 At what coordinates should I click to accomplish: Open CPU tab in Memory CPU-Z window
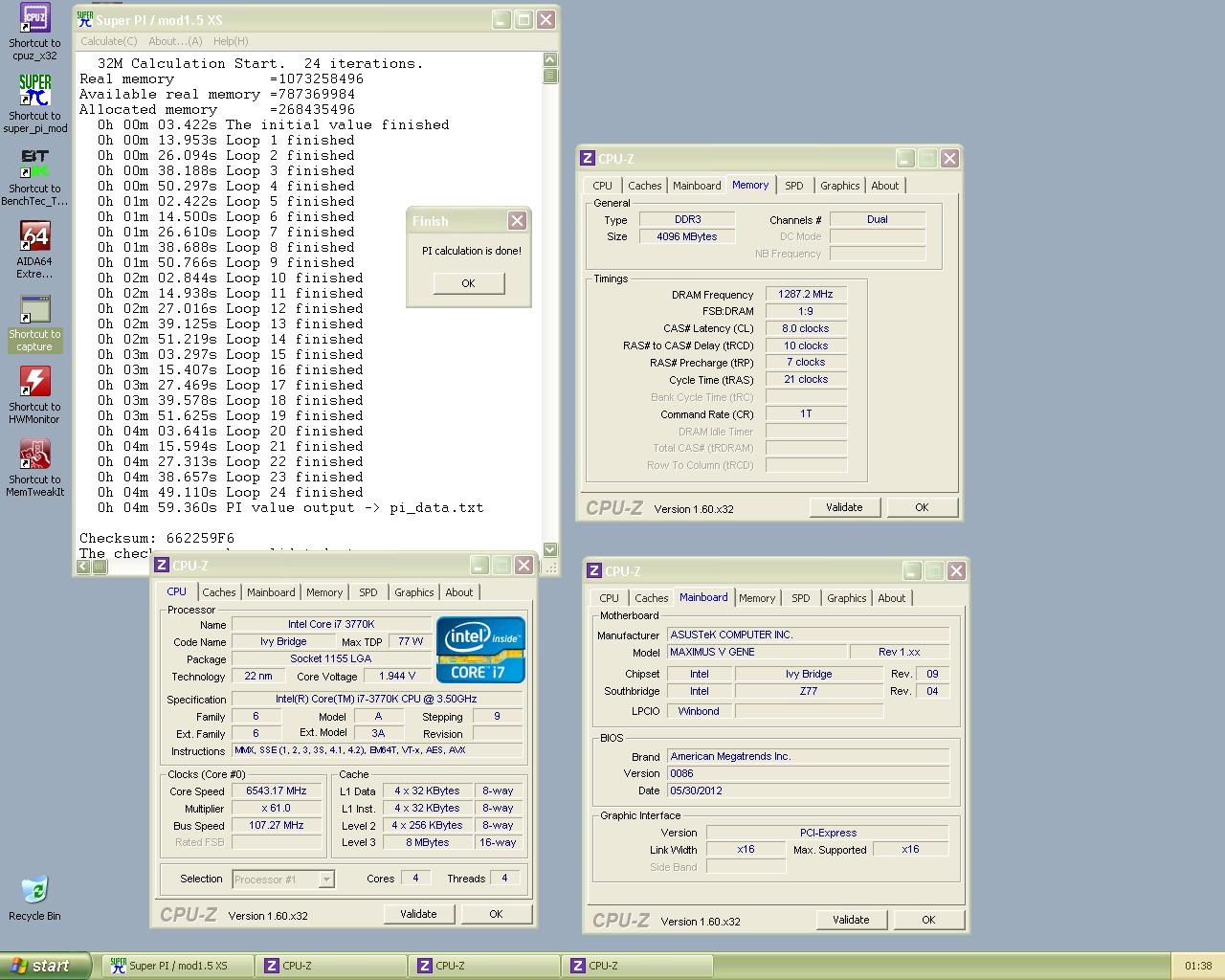click(602, 186)
